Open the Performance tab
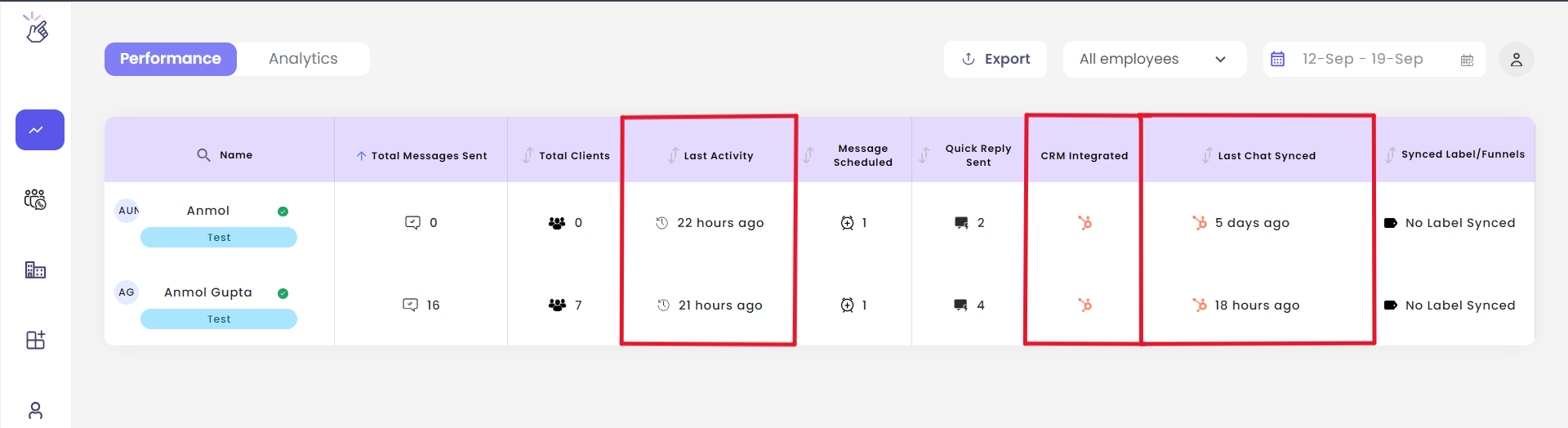The height and width of the screenshot is (428, 1568). [171, 59]
